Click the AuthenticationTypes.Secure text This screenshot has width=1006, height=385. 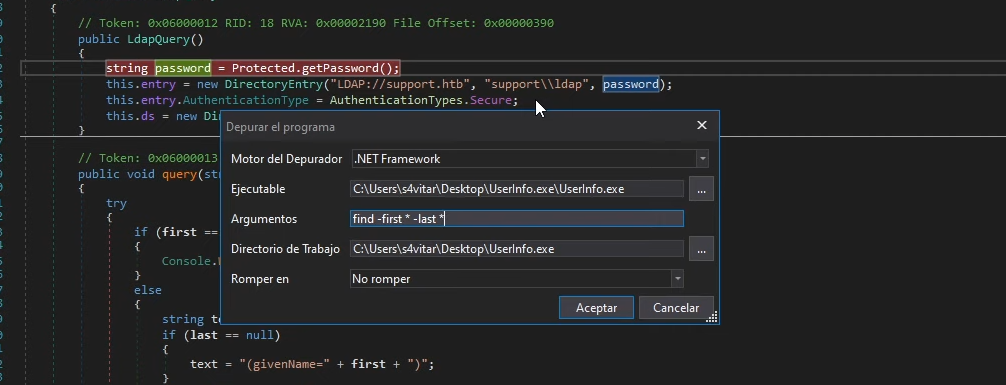[421, 100]
